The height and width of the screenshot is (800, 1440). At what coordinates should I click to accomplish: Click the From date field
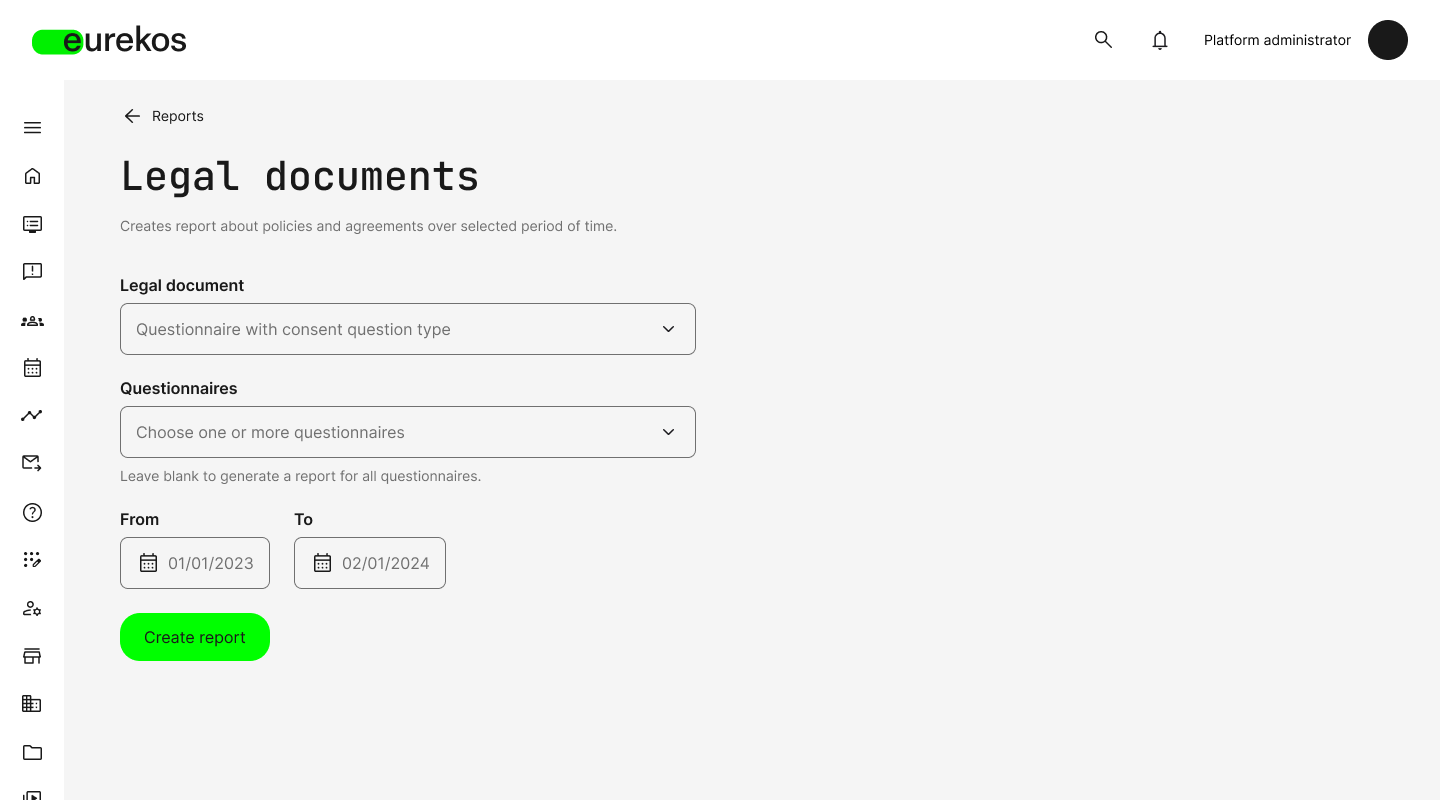tap(195, 563)
